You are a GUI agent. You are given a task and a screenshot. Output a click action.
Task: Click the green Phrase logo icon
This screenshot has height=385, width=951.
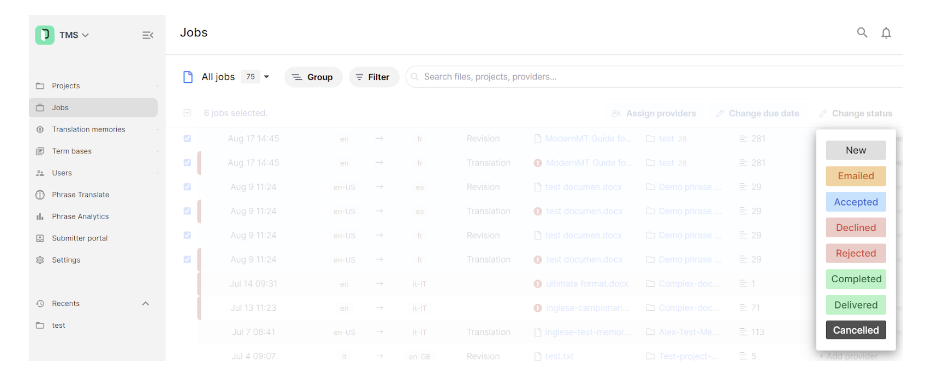44,35
